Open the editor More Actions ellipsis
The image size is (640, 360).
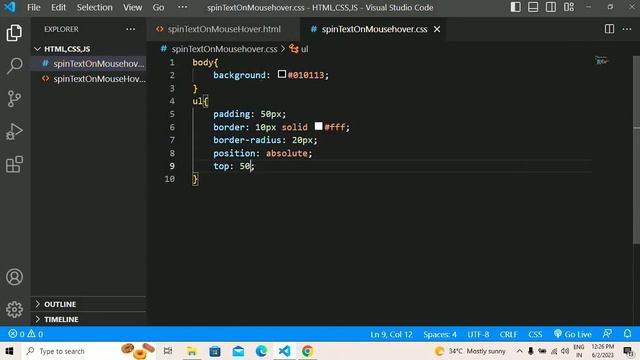[627, 29]
